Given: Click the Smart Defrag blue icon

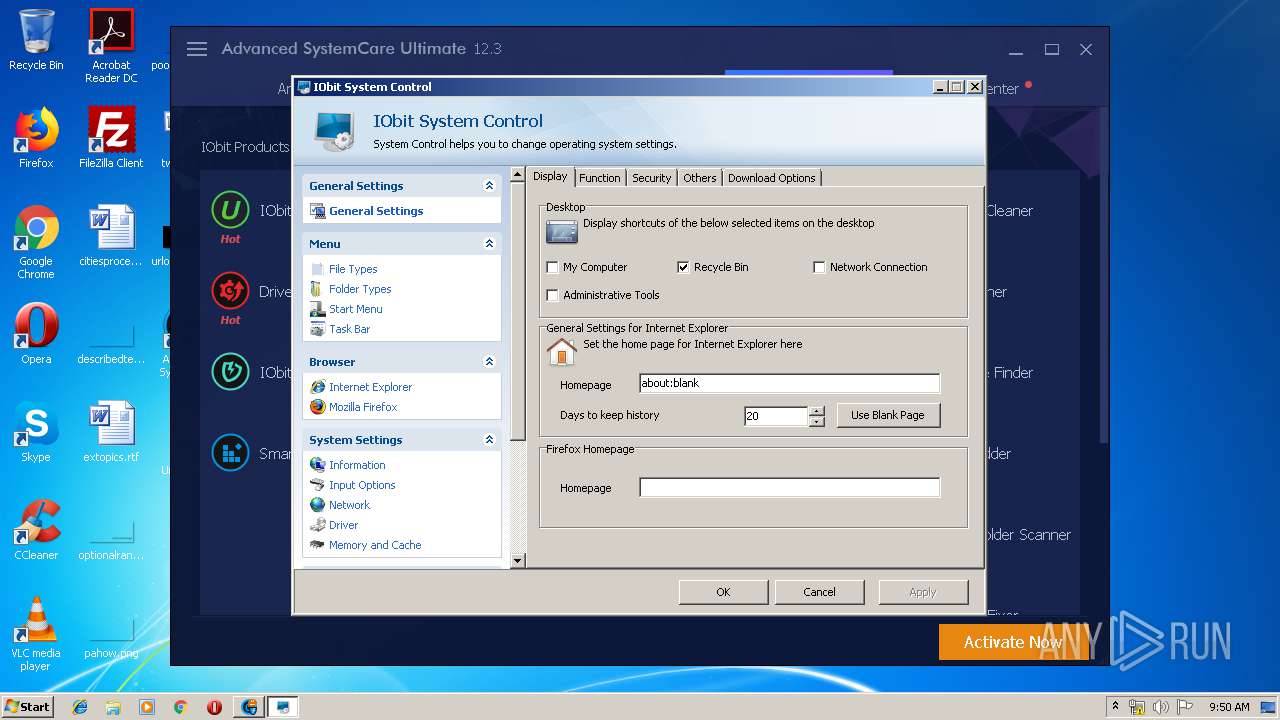Looking at the screenshot, I should point(230,453).
